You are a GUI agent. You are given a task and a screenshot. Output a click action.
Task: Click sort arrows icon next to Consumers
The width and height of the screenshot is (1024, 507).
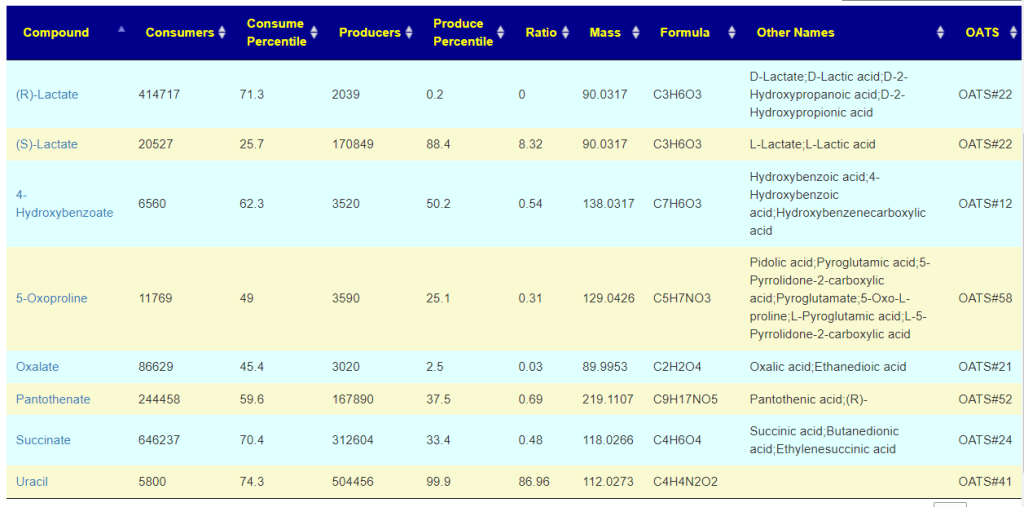[222, 33]
